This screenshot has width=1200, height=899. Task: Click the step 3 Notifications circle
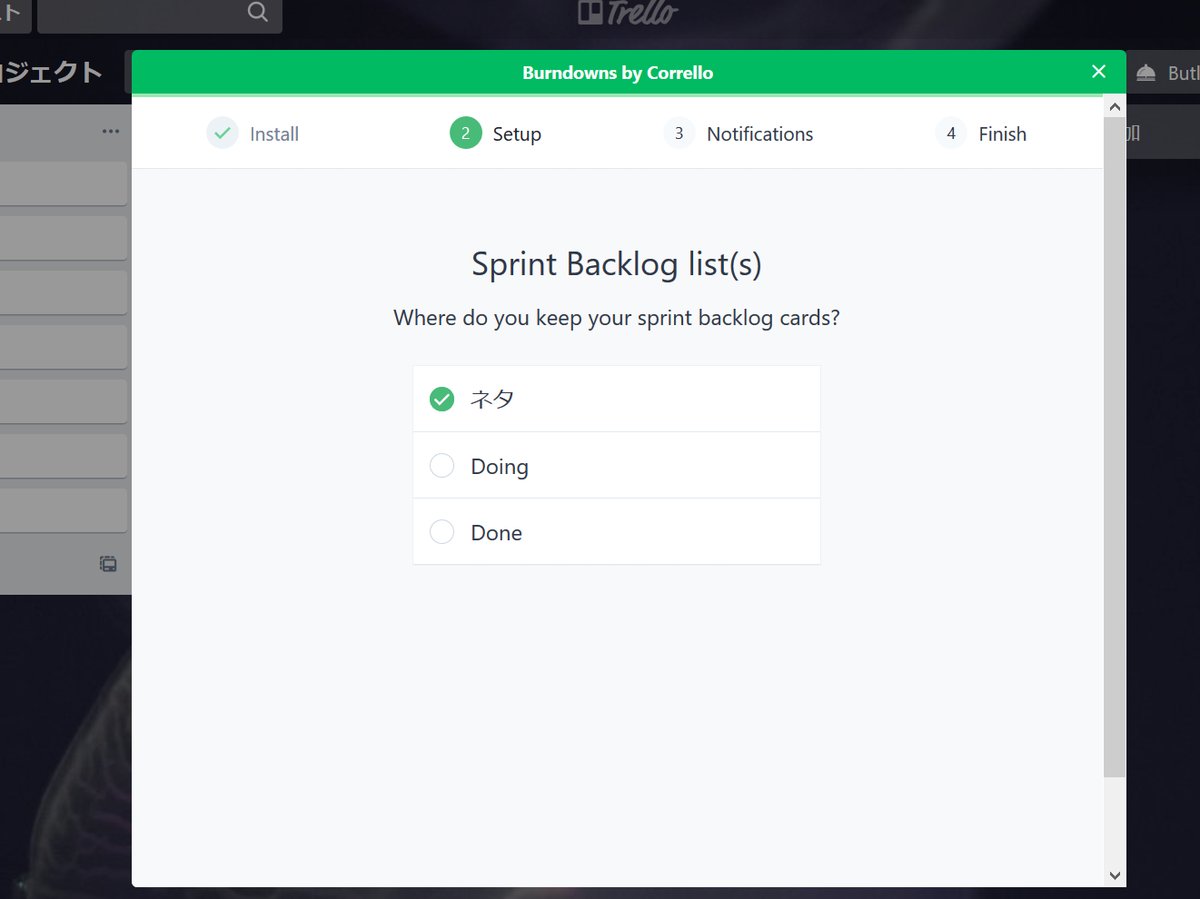[679, 133]
